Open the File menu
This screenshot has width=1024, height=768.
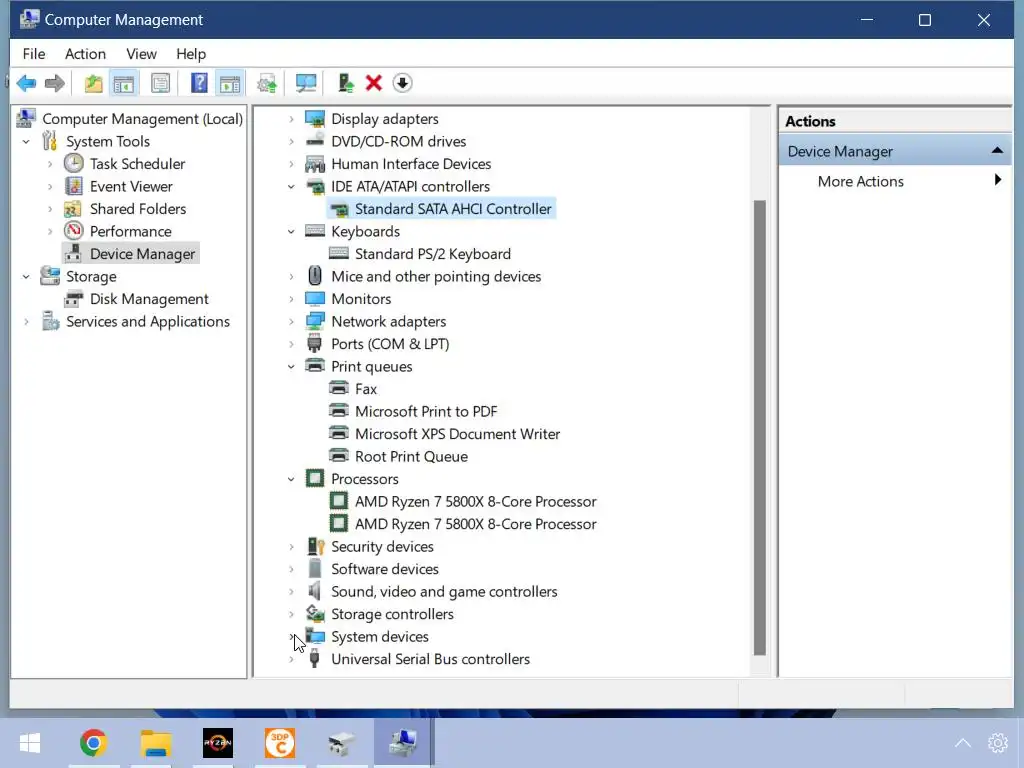click(x=34, y=54)
